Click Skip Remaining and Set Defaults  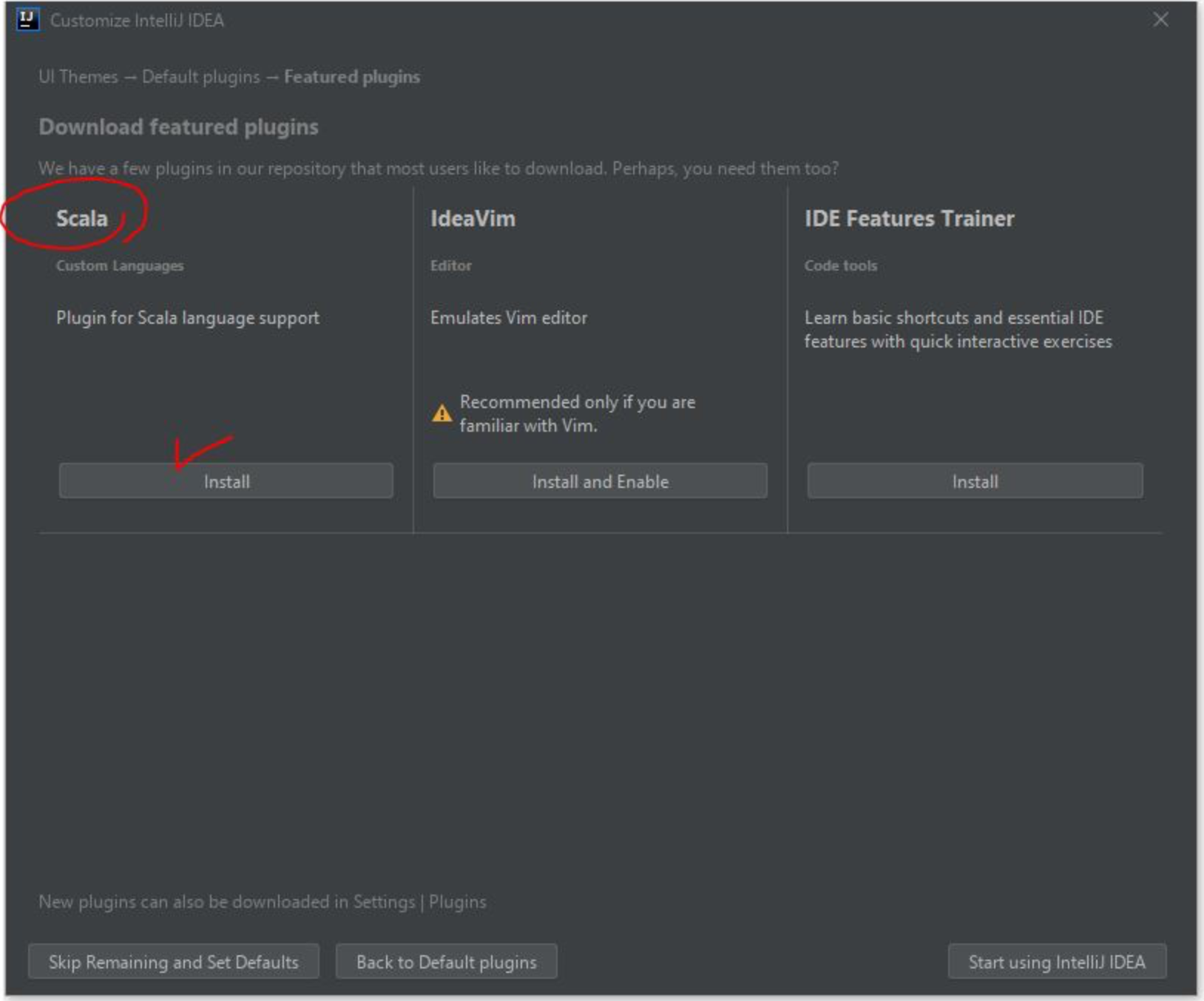pos(174,962)
